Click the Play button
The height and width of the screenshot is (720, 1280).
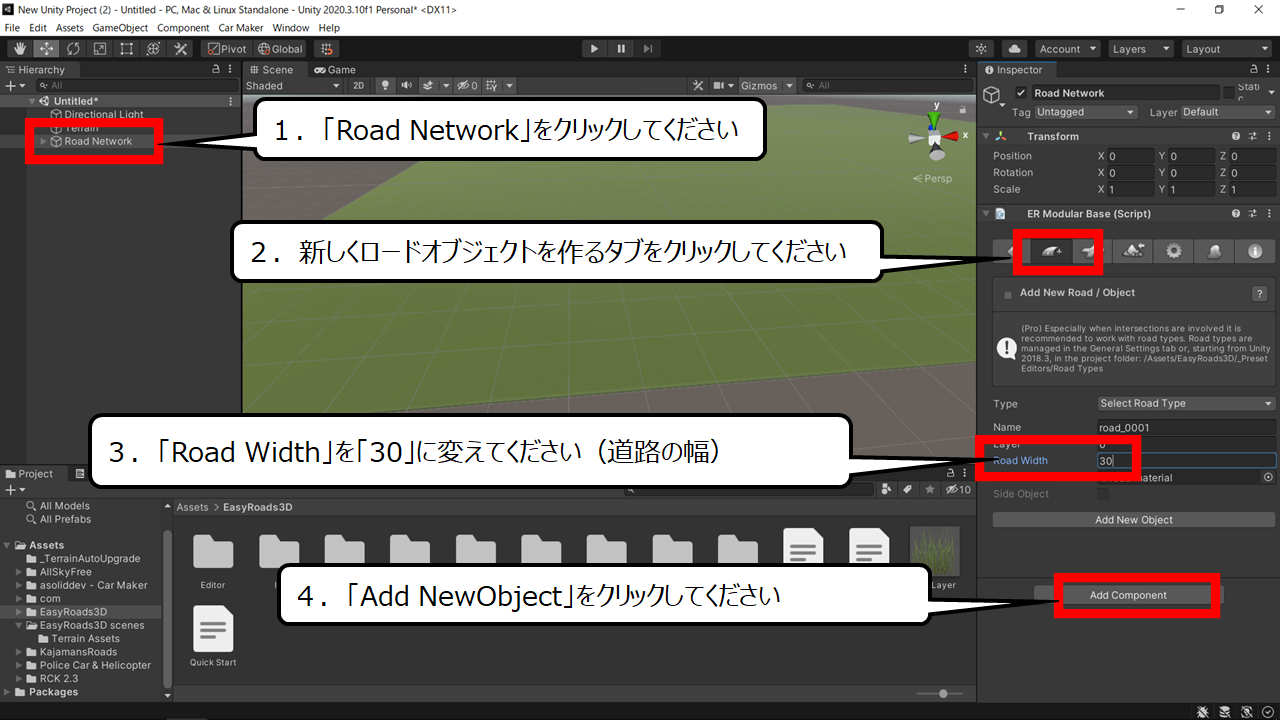point(594,49)
